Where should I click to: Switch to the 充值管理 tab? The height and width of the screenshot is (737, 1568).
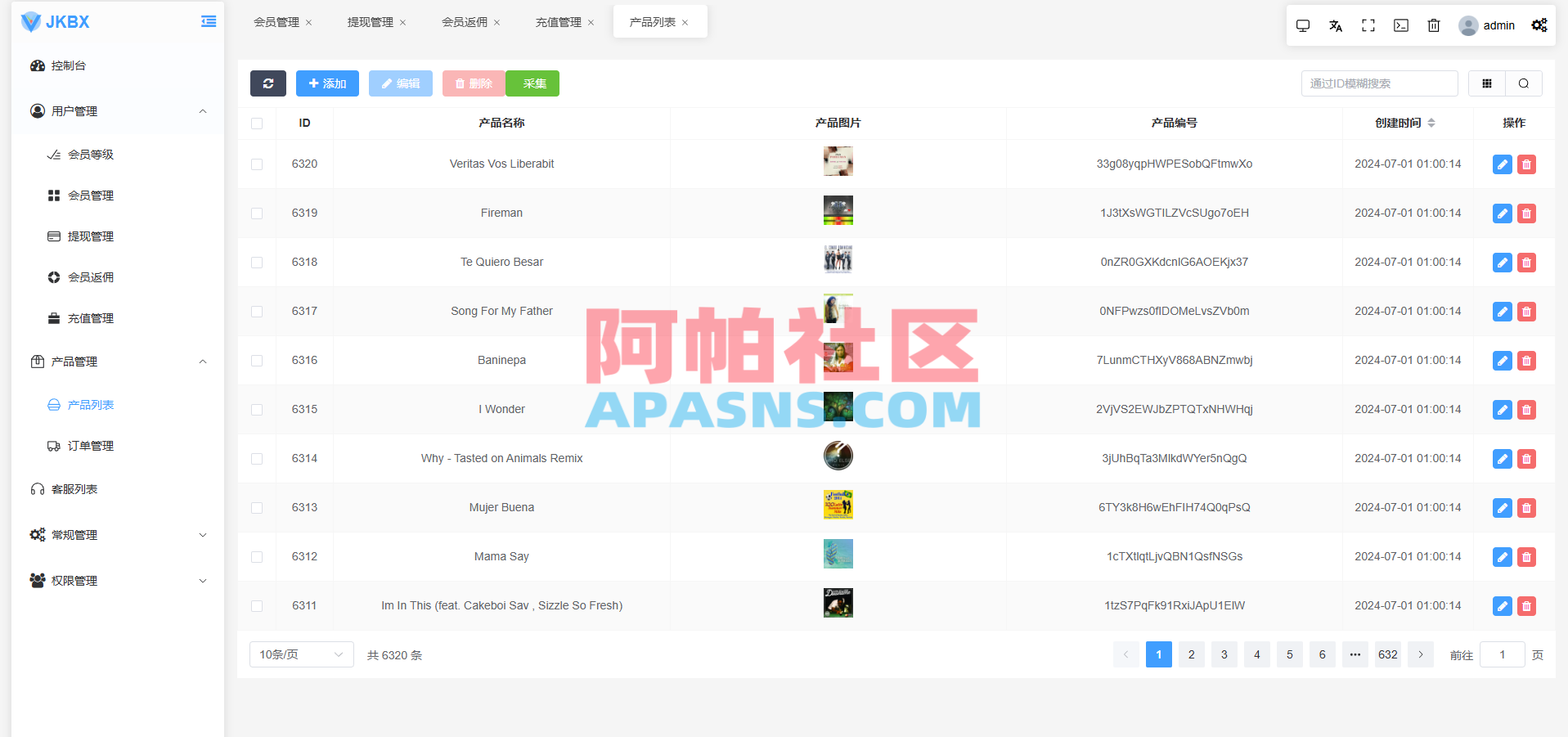(559, 22)
